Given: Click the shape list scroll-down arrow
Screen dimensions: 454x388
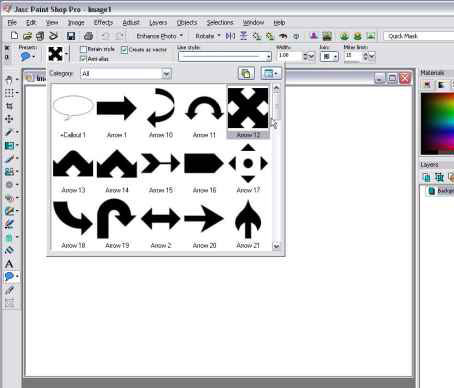Looking at the screenshot, I should tap(276, 246).
